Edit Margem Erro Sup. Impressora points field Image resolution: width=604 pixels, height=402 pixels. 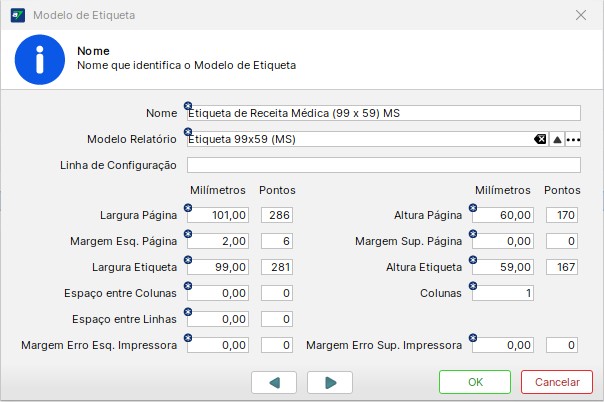[562, 345]
